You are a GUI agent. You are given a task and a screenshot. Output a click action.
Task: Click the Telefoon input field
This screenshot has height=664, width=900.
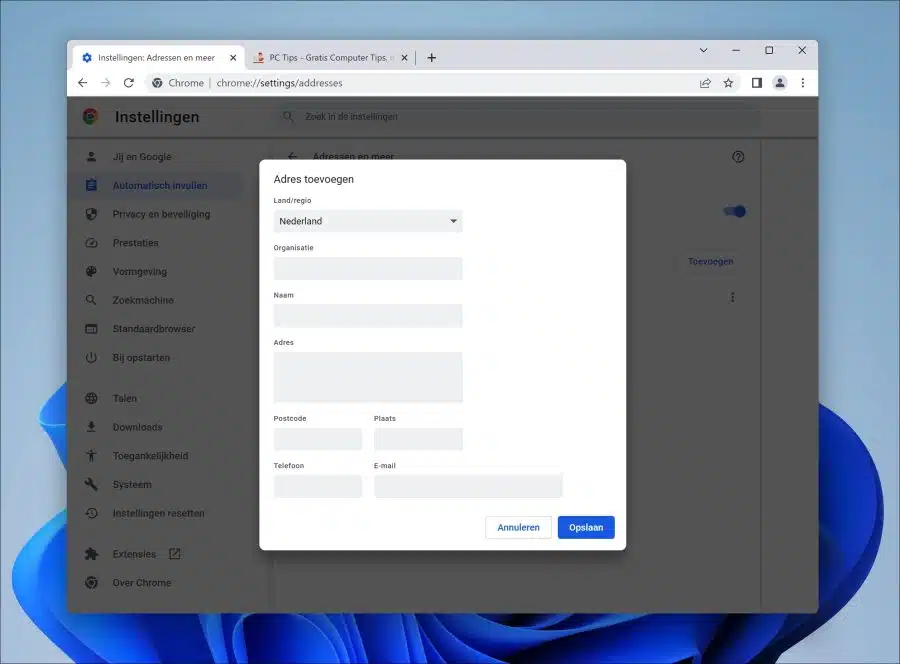click(318, 486)
